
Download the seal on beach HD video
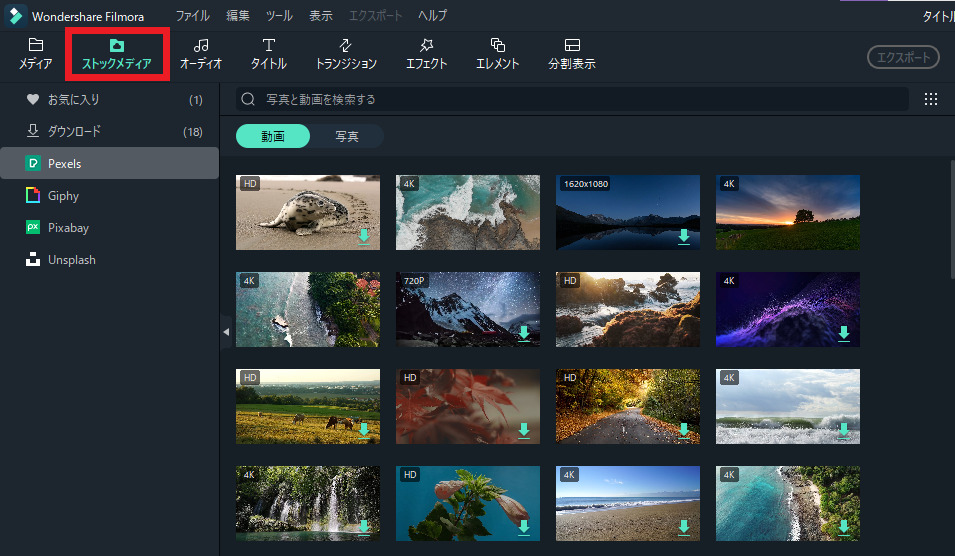[x=364, y=236]
